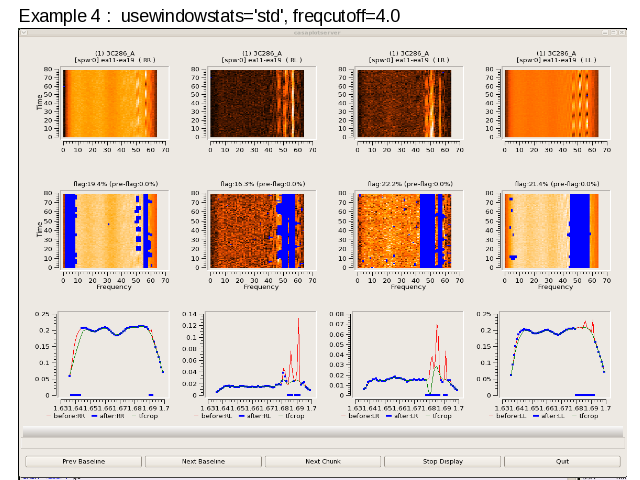Screen dimensions: 640x480
Task: Open the flag:22.2% flagged spectrogram
Action: [x=404, y=231]
